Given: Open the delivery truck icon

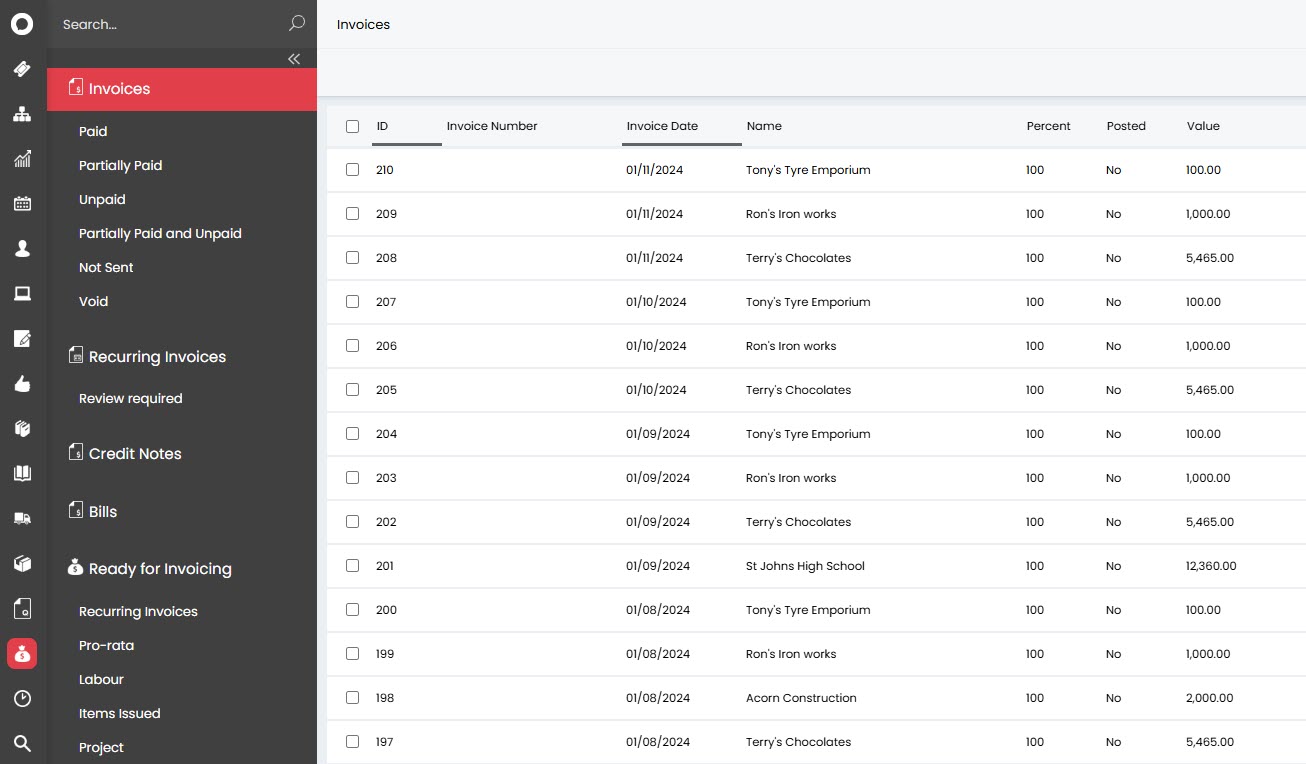Looking at the screenshot, I should point(22,518).
